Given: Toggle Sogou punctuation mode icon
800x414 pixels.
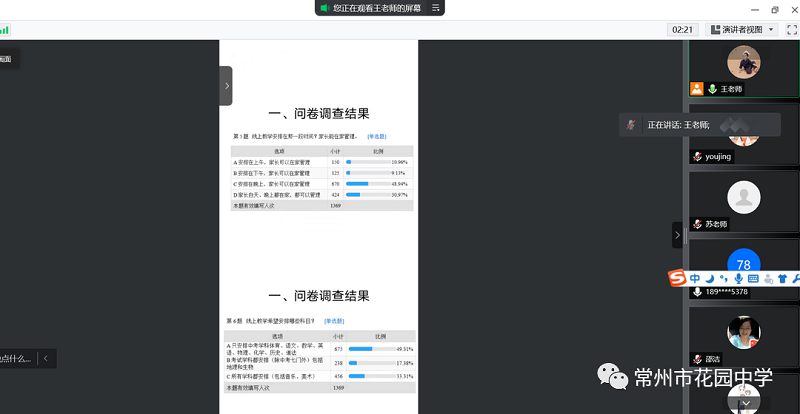Looking at the screenshot, I should coord(723,278).
